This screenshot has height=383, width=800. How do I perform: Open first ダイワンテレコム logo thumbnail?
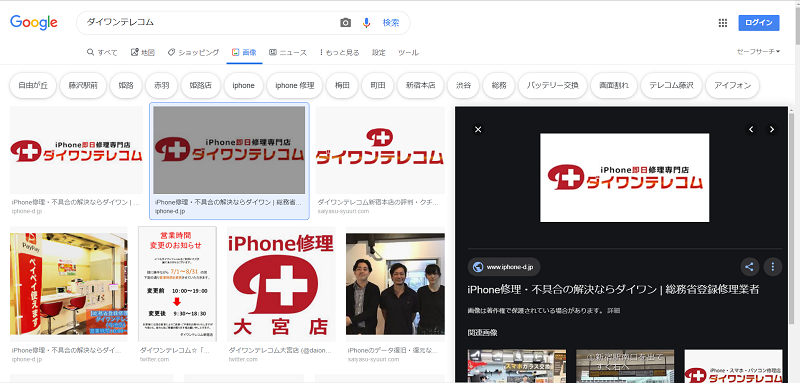76,150
